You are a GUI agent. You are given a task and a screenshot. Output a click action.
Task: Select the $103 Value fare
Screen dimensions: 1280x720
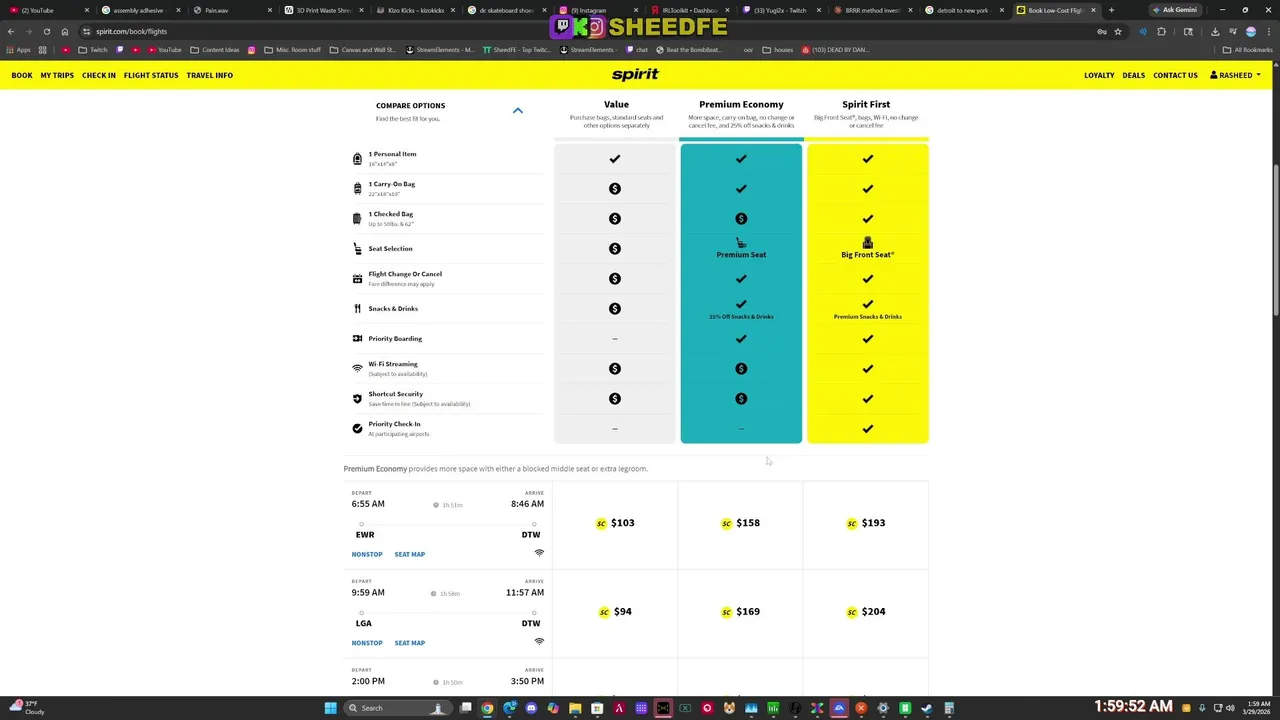tap(615, 523)
